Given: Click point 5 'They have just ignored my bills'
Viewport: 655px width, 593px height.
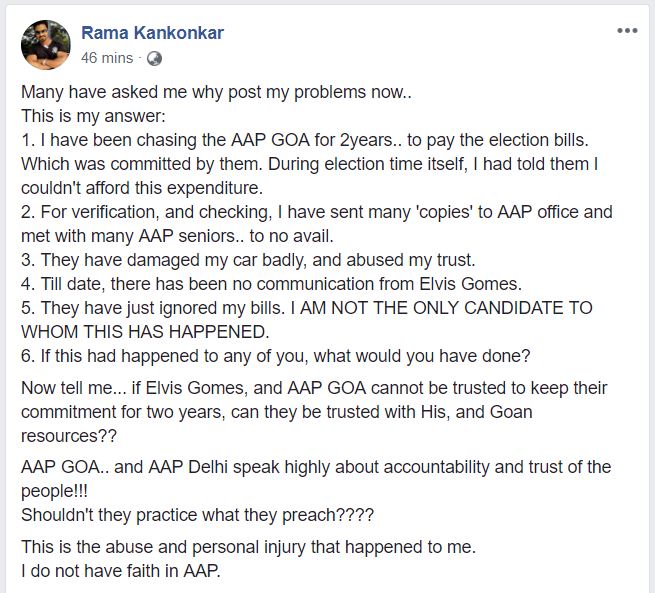Looking at the screenshot, I should tap(307, 308).
